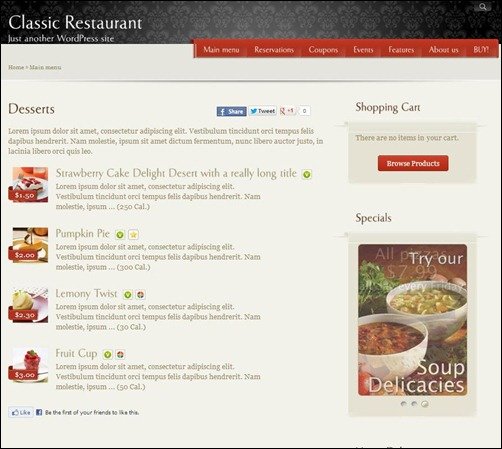Open the Main menu navigation item

221,50
